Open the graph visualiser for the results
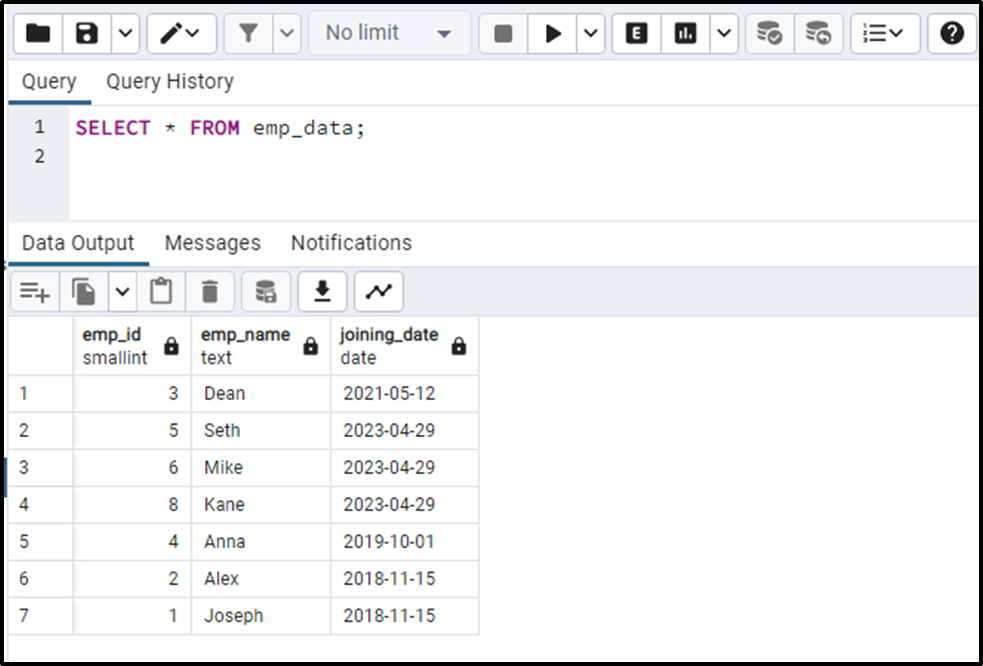This screenshot has width=983, height=666. pos(379,292)
